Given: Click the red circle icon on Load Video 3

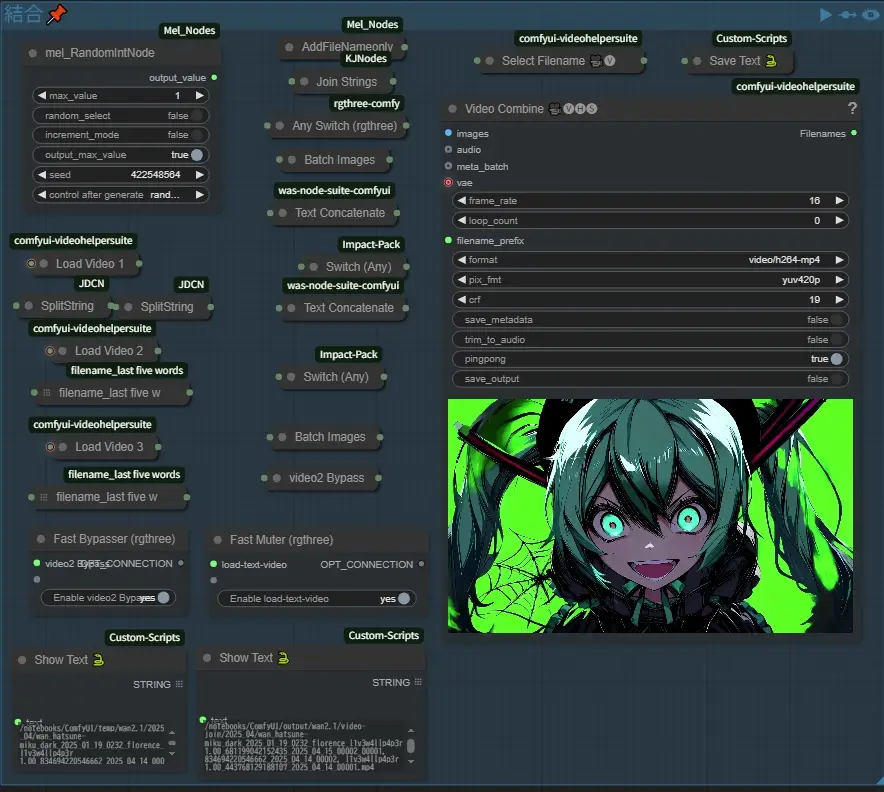Looking at the screenshot, I should point(50,447).
